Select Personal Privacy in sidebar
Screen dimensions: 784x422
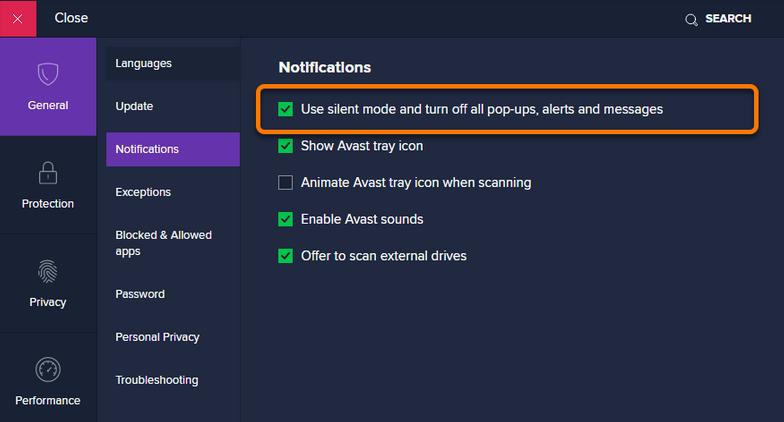[157, 337]
